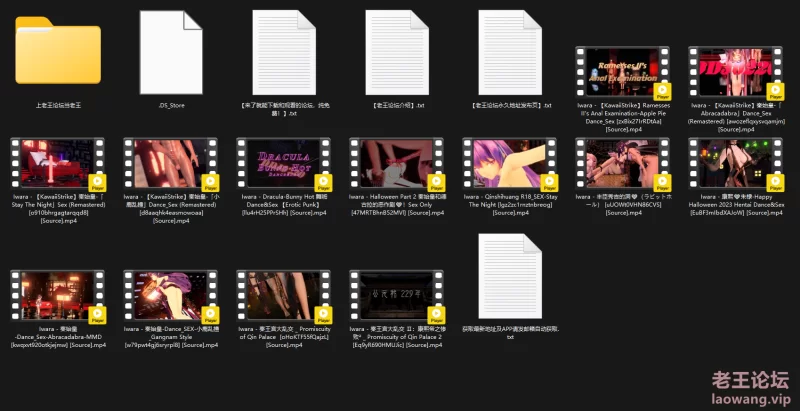This screenshot has height=411, width=800.
Task: Open the 老王论坛介绍 text document icon
Action: point(397,53)
